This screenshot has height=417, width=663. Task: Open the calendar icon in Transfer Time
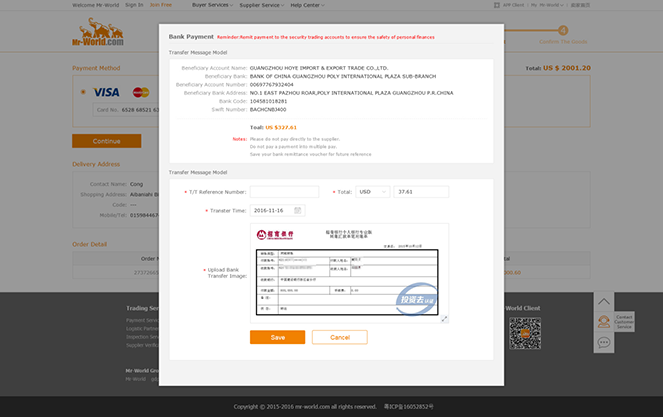point(297,210)
